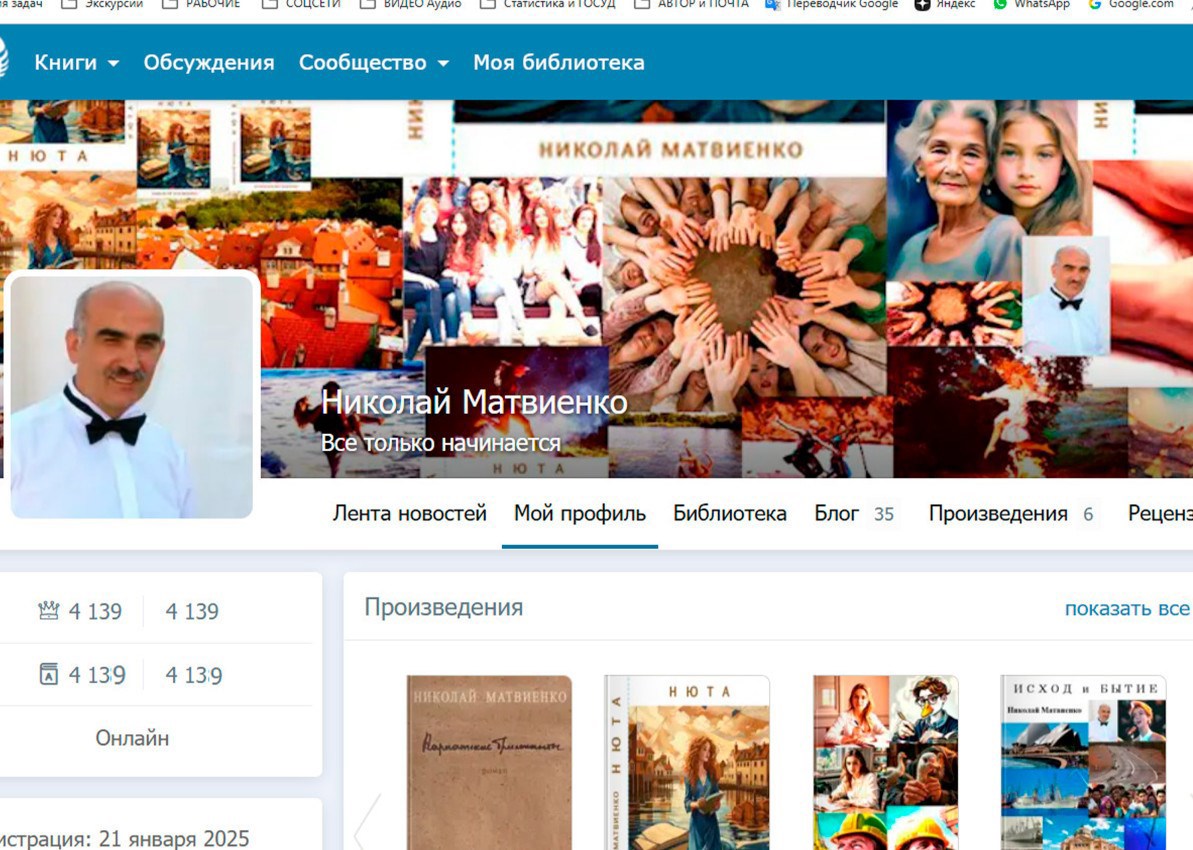Click the Произведения section heading

444,607
